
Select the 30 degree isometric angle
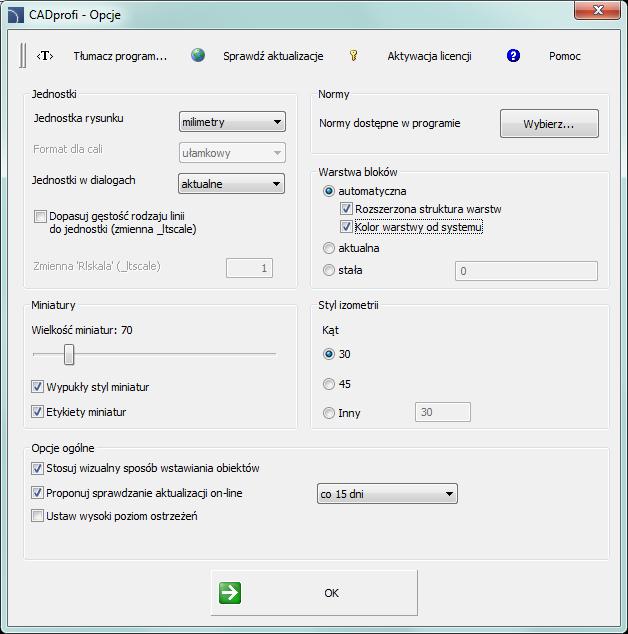pos(329,354)
